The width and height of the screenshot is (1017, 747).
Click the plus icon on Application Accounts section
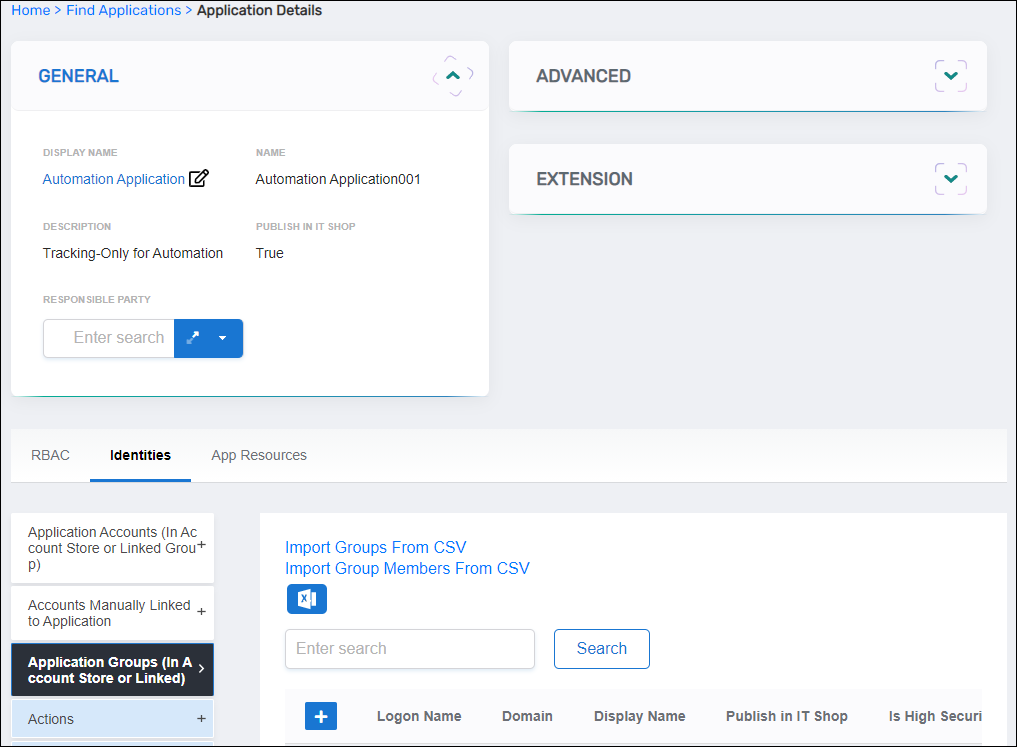(203, 547)
